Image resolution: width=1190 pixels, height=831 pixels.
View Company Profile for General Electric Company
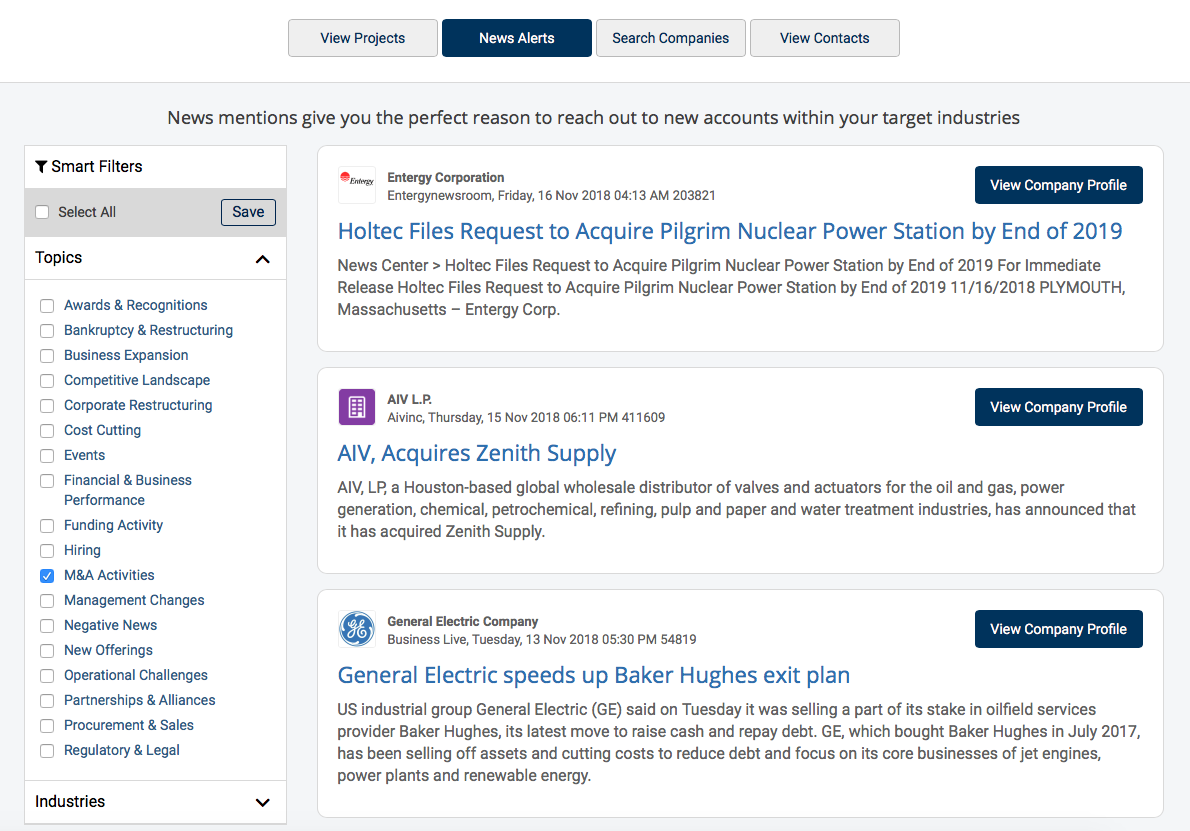1059,629
